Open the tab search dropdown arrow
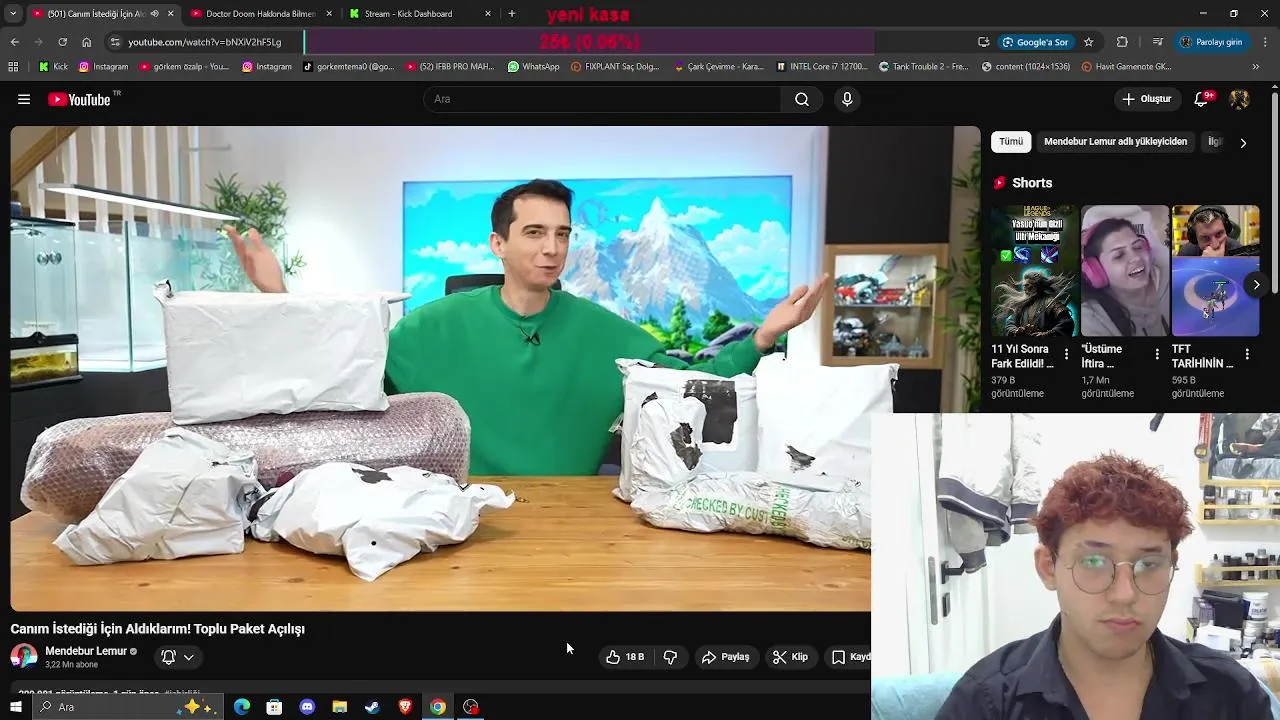The image size is (1280, 720). [x=13, y=14]
